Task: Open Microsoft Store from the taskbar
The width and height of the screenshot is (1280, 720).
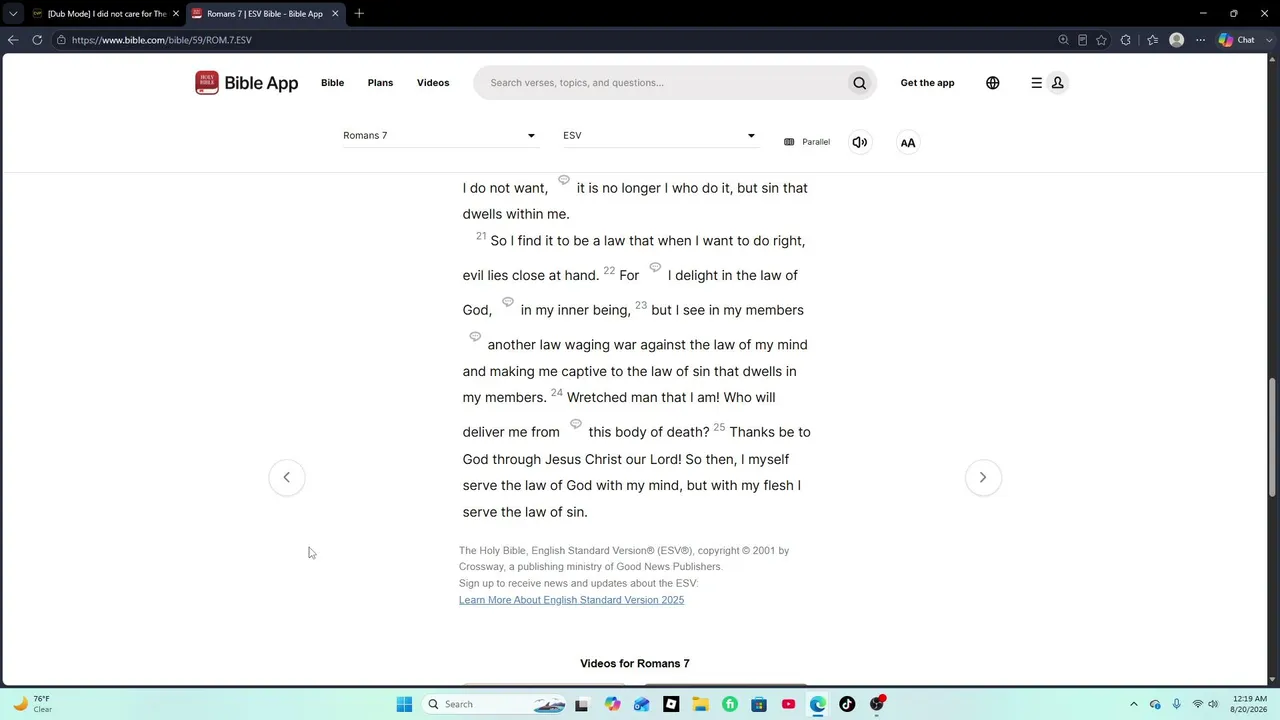Action: (759, 704)
